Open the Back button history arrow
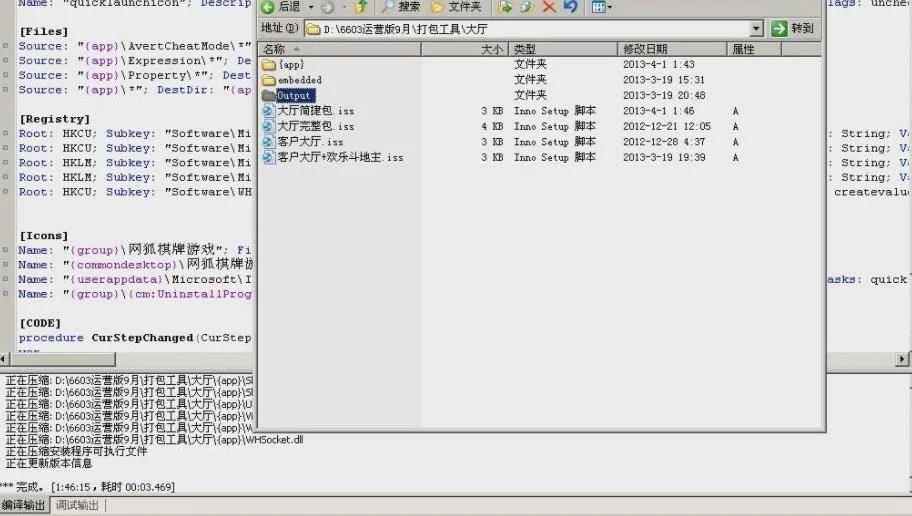The width and height of the screenshot is (912, 516). point(311,7)
